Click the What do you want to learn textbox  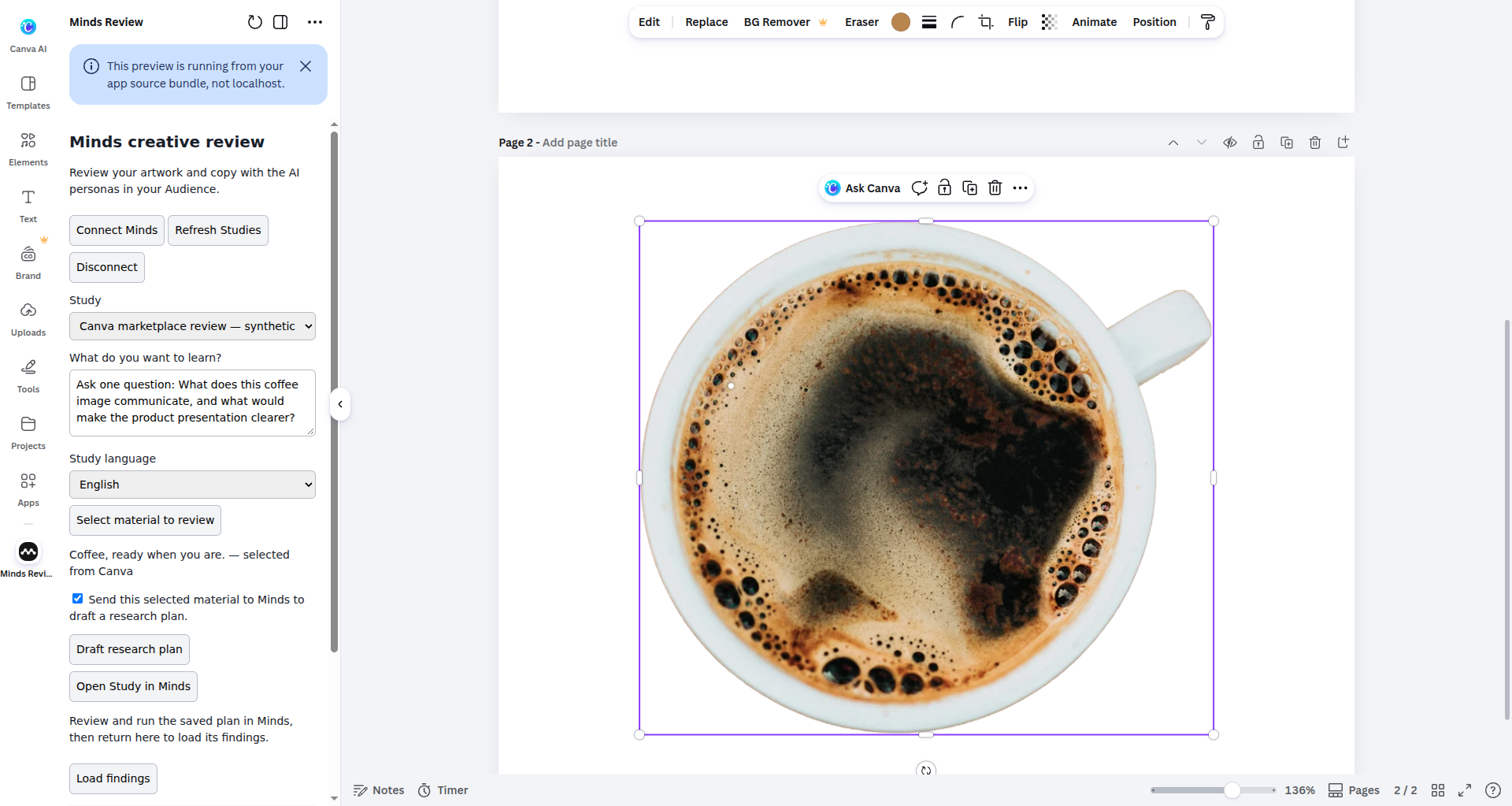click(192, 403)
